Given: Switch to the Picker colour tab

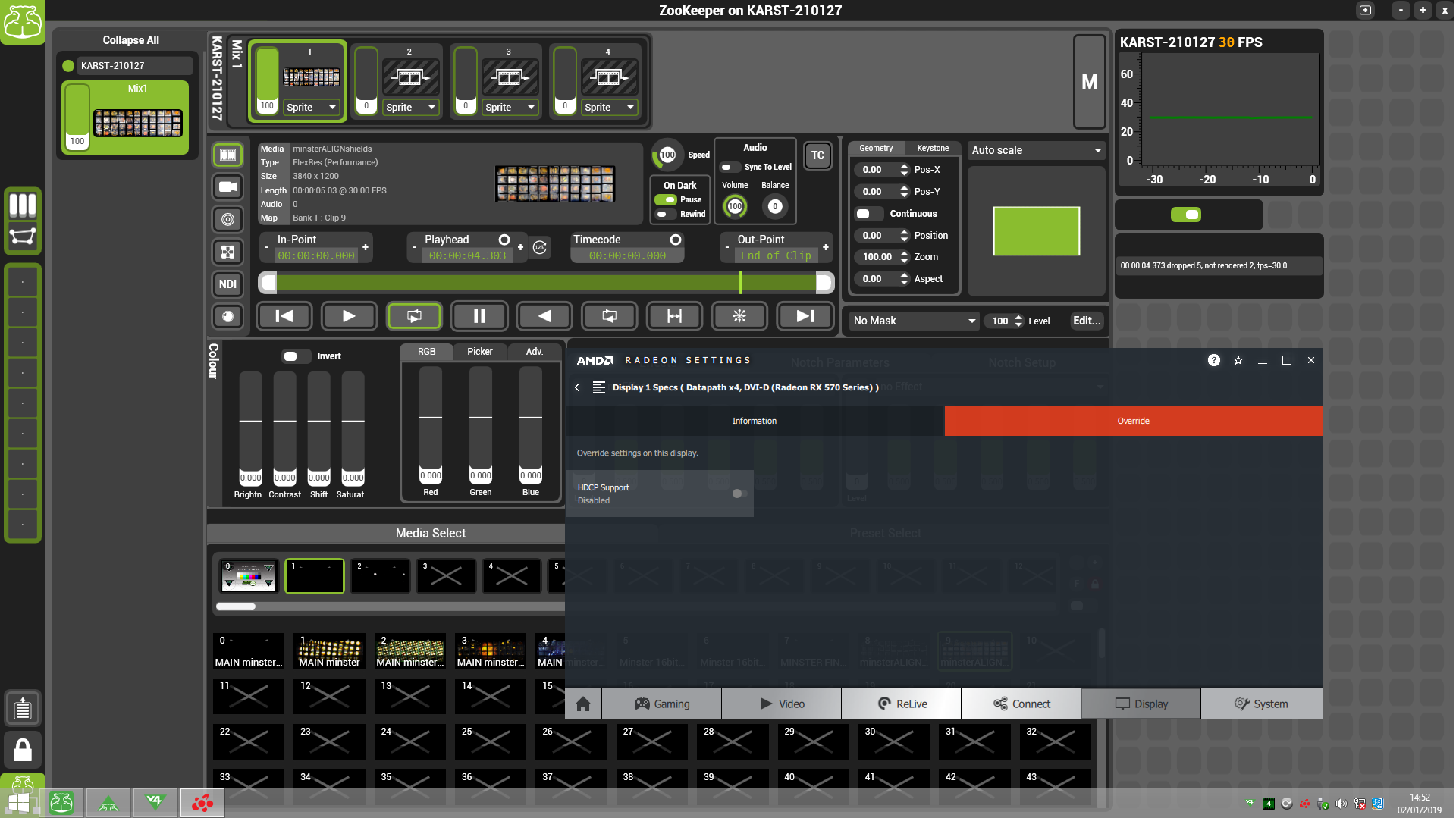Looking at the screenshot, I should pos(480,352).
